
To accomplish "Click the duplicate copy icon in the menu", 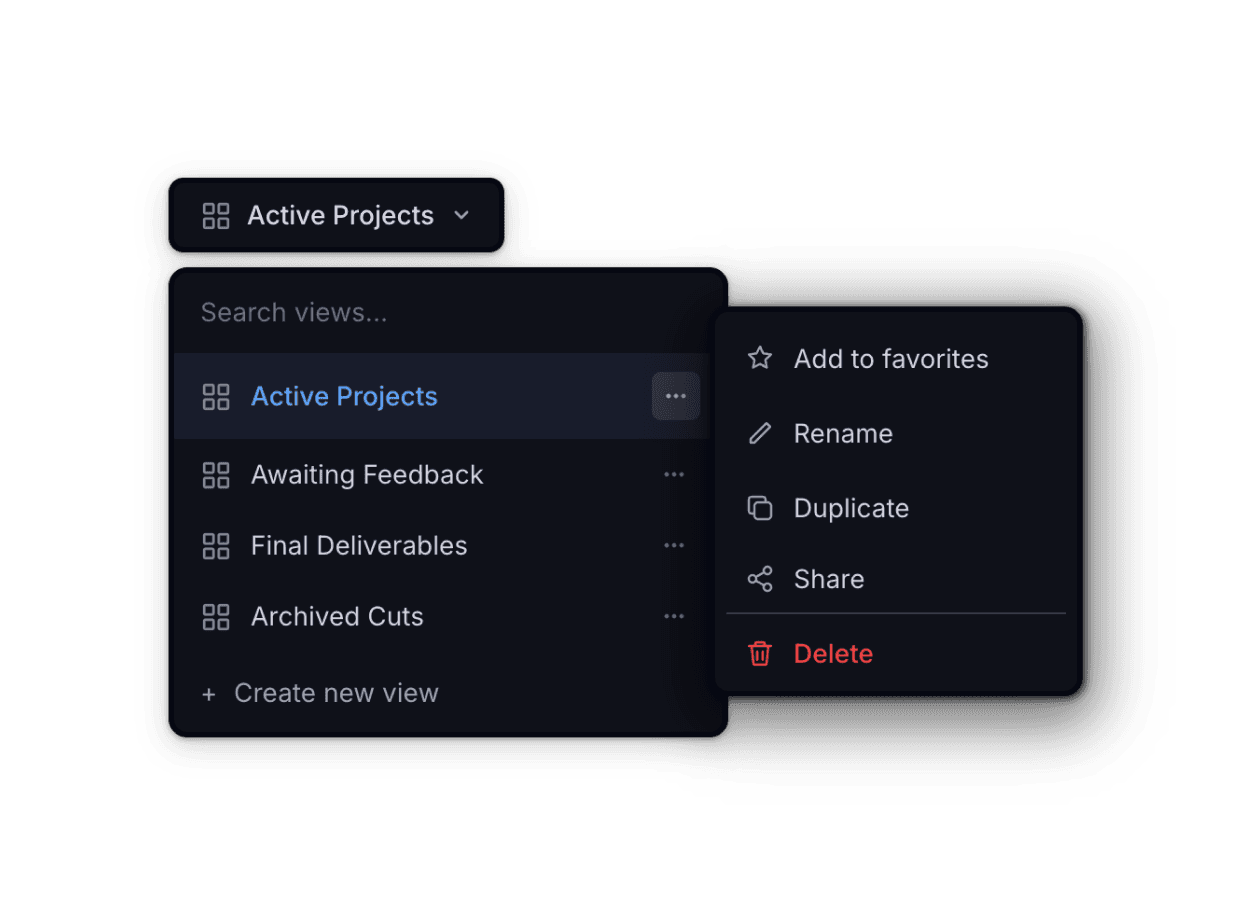I will point(760,507).
